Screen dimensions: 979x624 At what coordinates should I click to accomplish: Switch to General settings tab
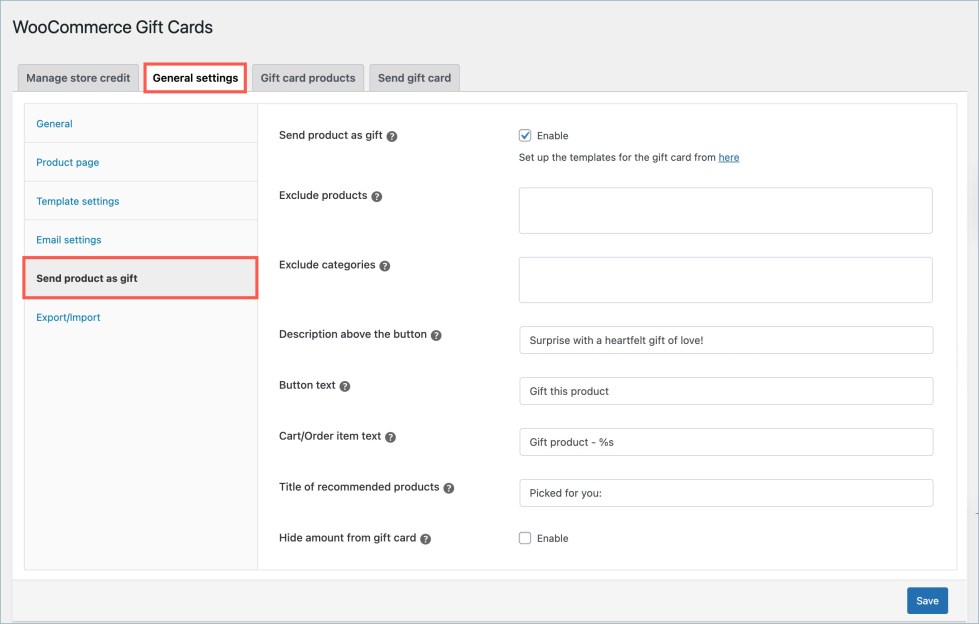(x=195, y=78)
